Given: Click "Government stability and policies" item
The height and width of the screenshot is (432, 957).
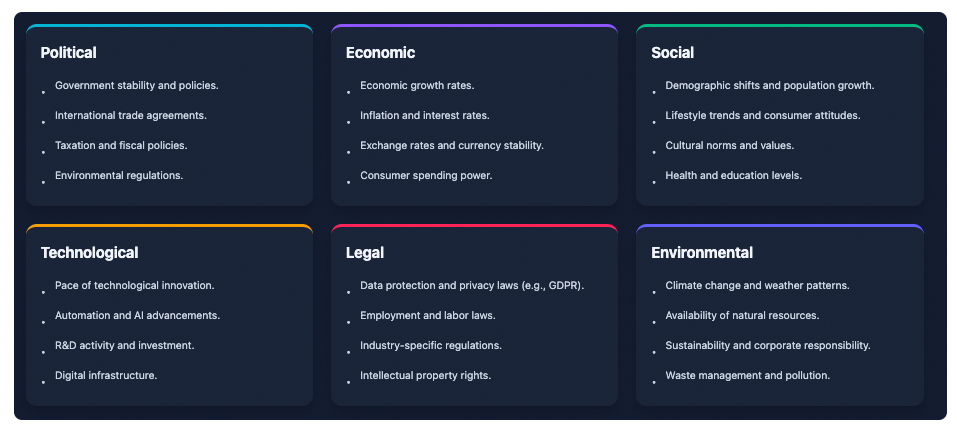Looking at the screenshot, I should (137, 86).
